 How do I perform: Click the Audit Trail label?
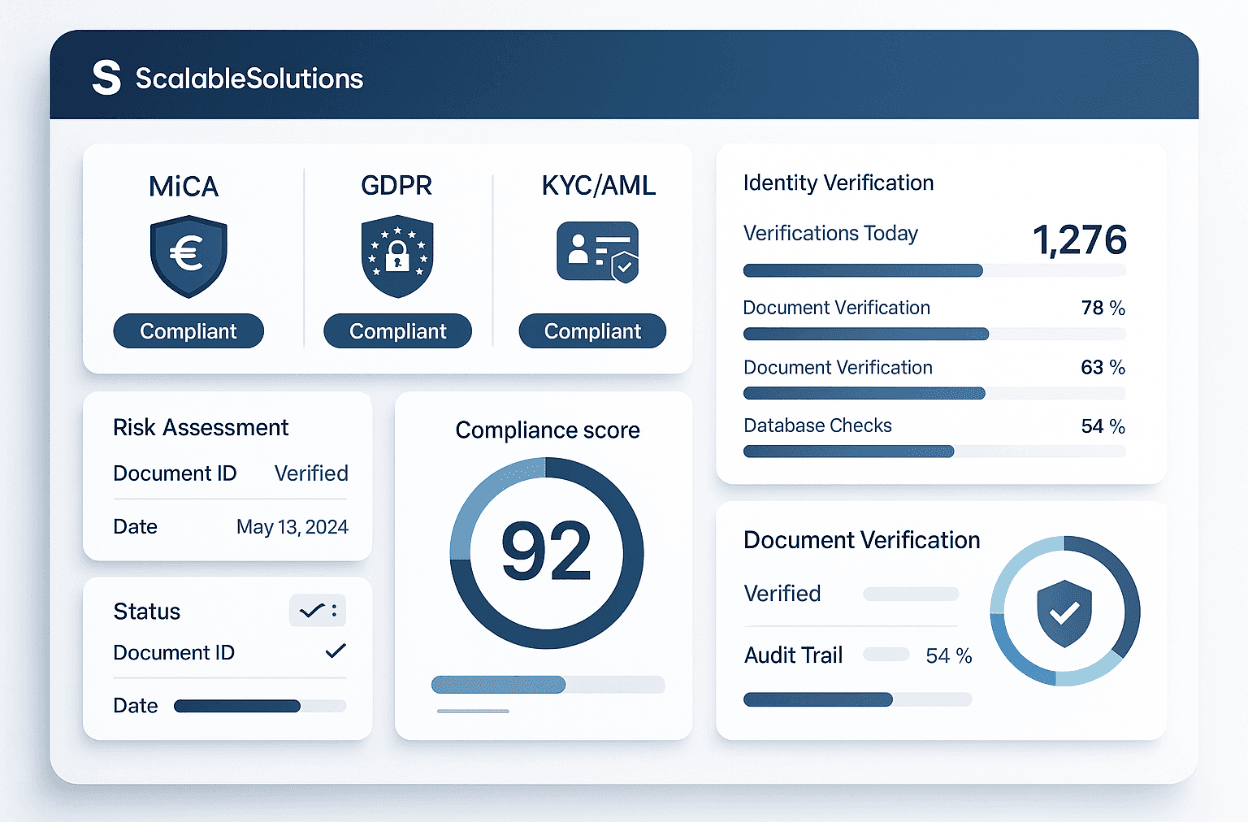coord(793,656)
